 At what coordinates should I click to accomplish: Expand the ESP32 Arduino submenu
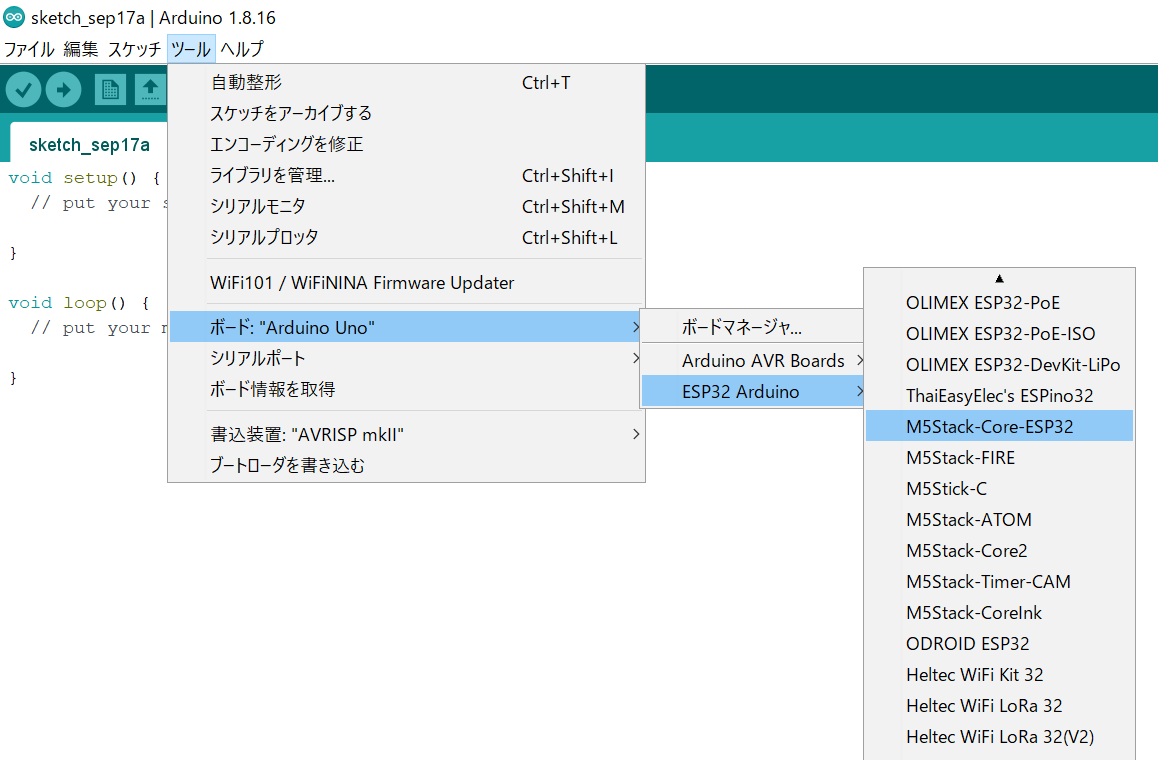point(752,391)
